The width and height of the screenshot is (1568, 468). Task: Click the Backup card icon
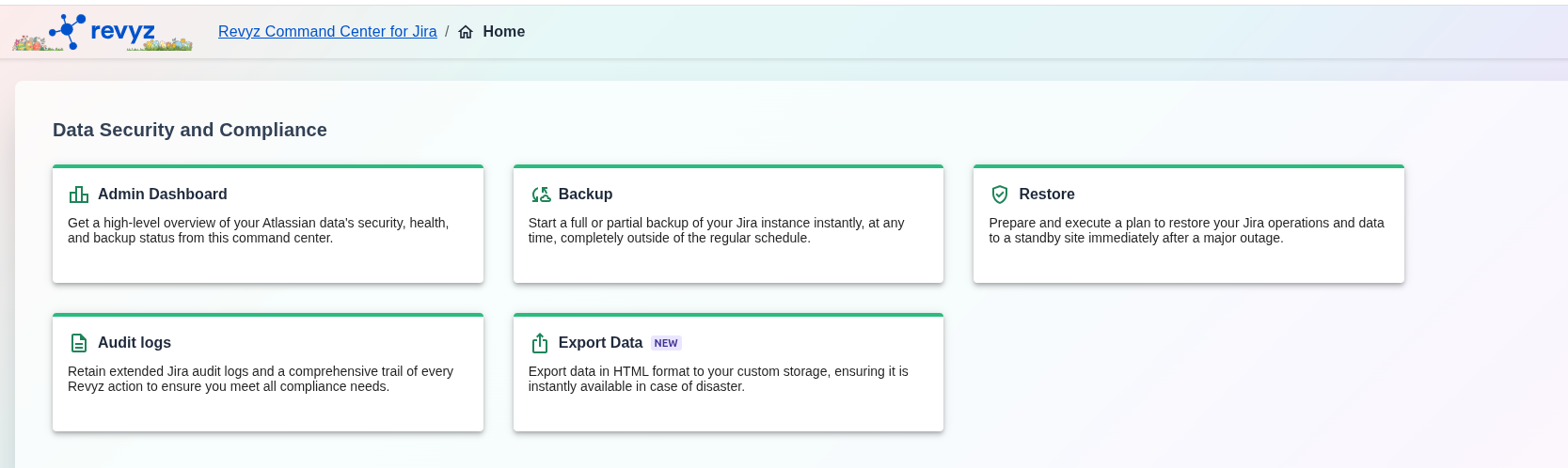click(541, 195)
